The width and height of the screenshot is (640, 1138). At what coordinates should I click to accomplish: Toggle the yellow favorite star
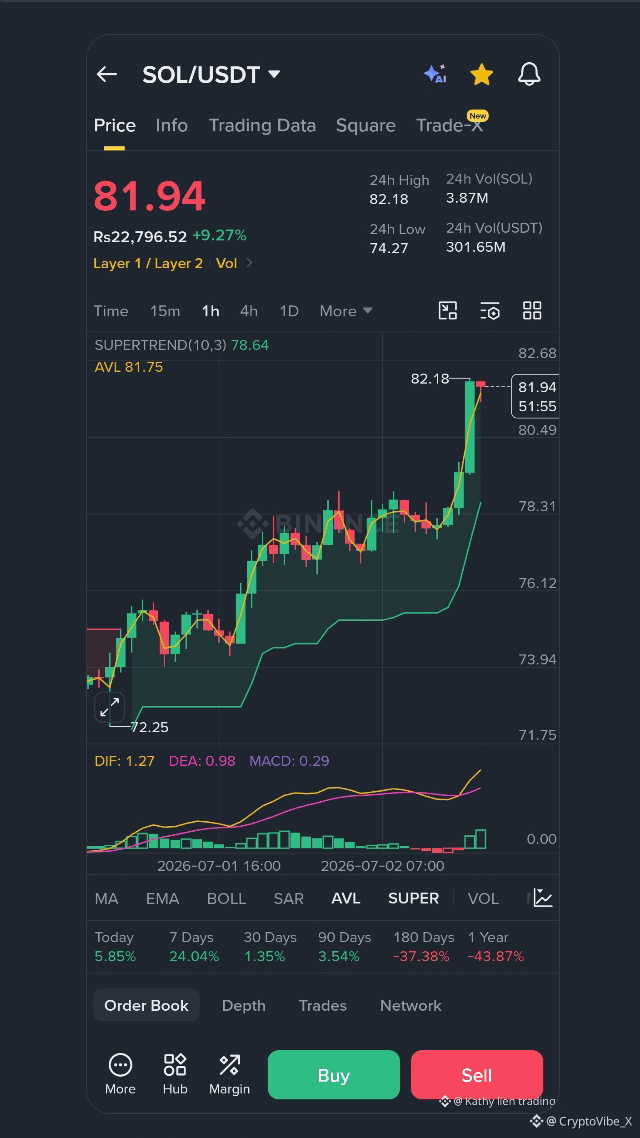(x=482, y=74)
